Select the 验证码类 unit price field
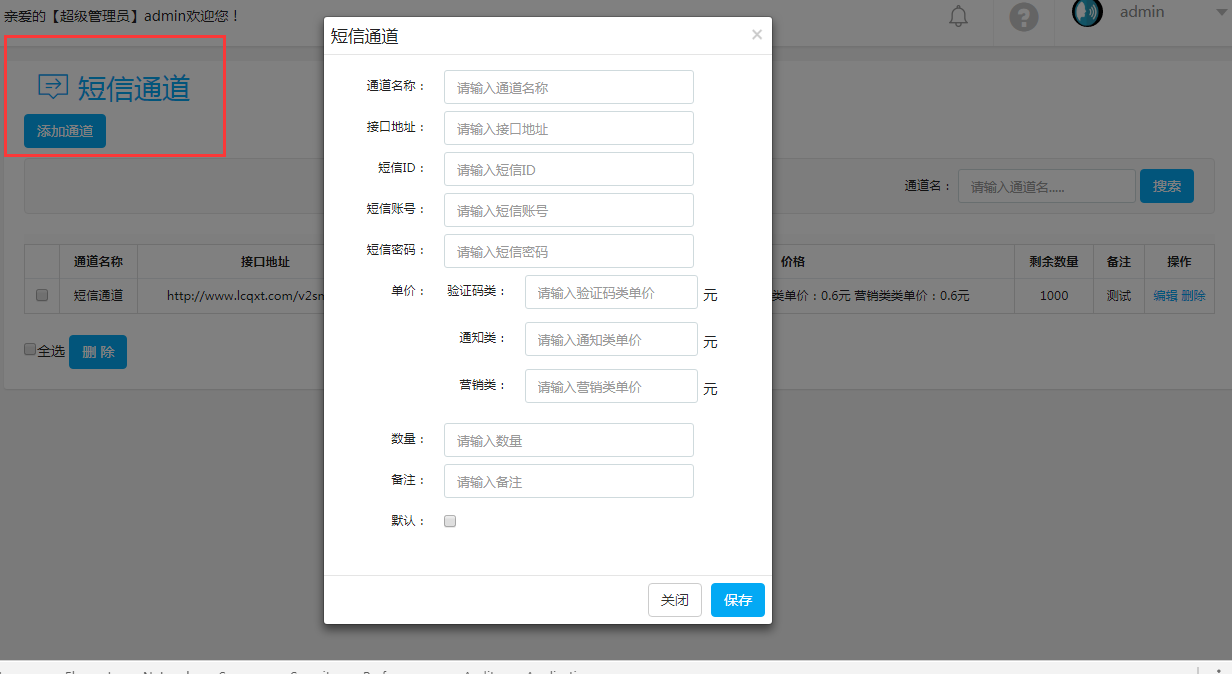This screenshot has width=1232, height=674. (x=610, y=292)
